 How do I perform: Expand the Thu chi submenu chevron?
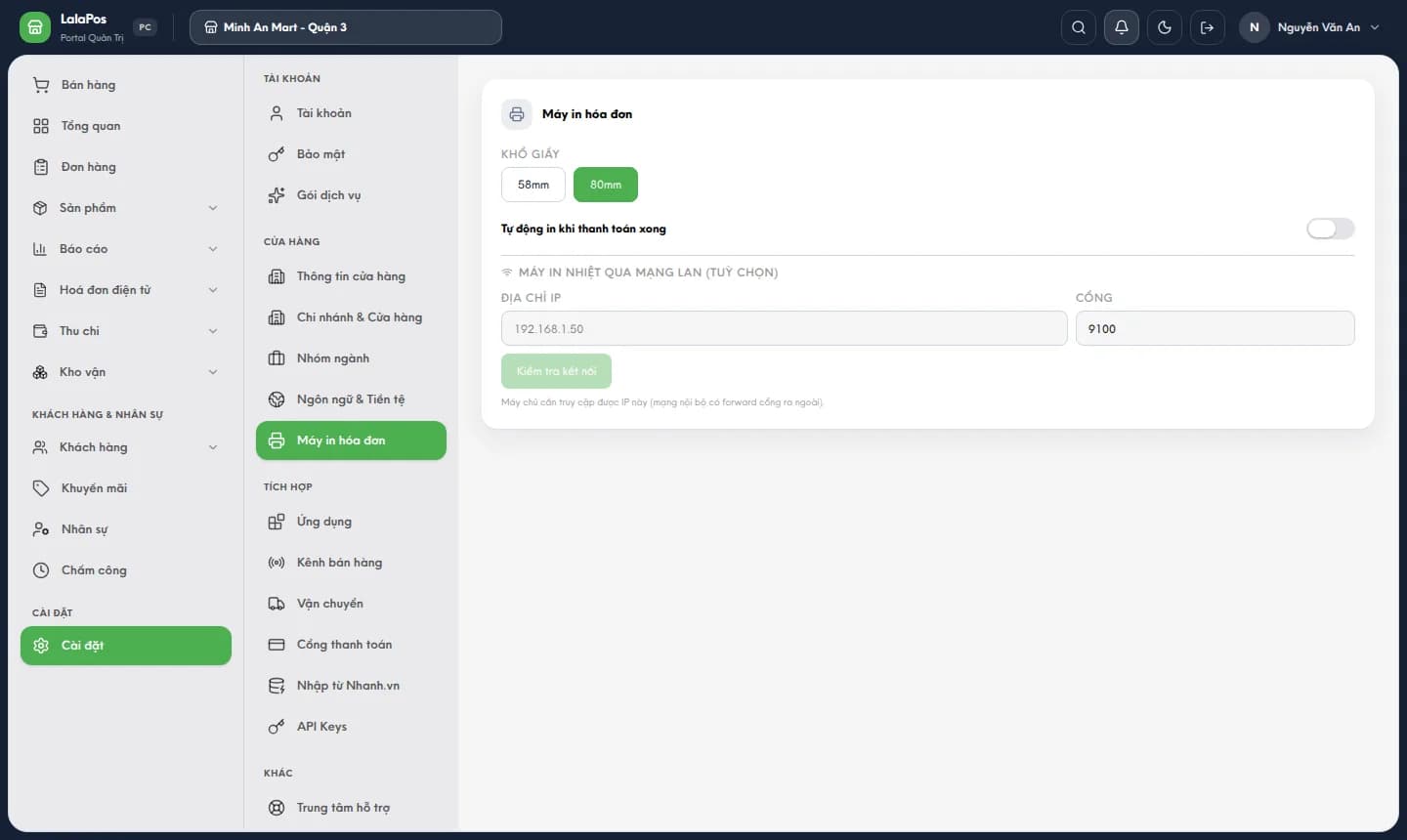[213, 331]
